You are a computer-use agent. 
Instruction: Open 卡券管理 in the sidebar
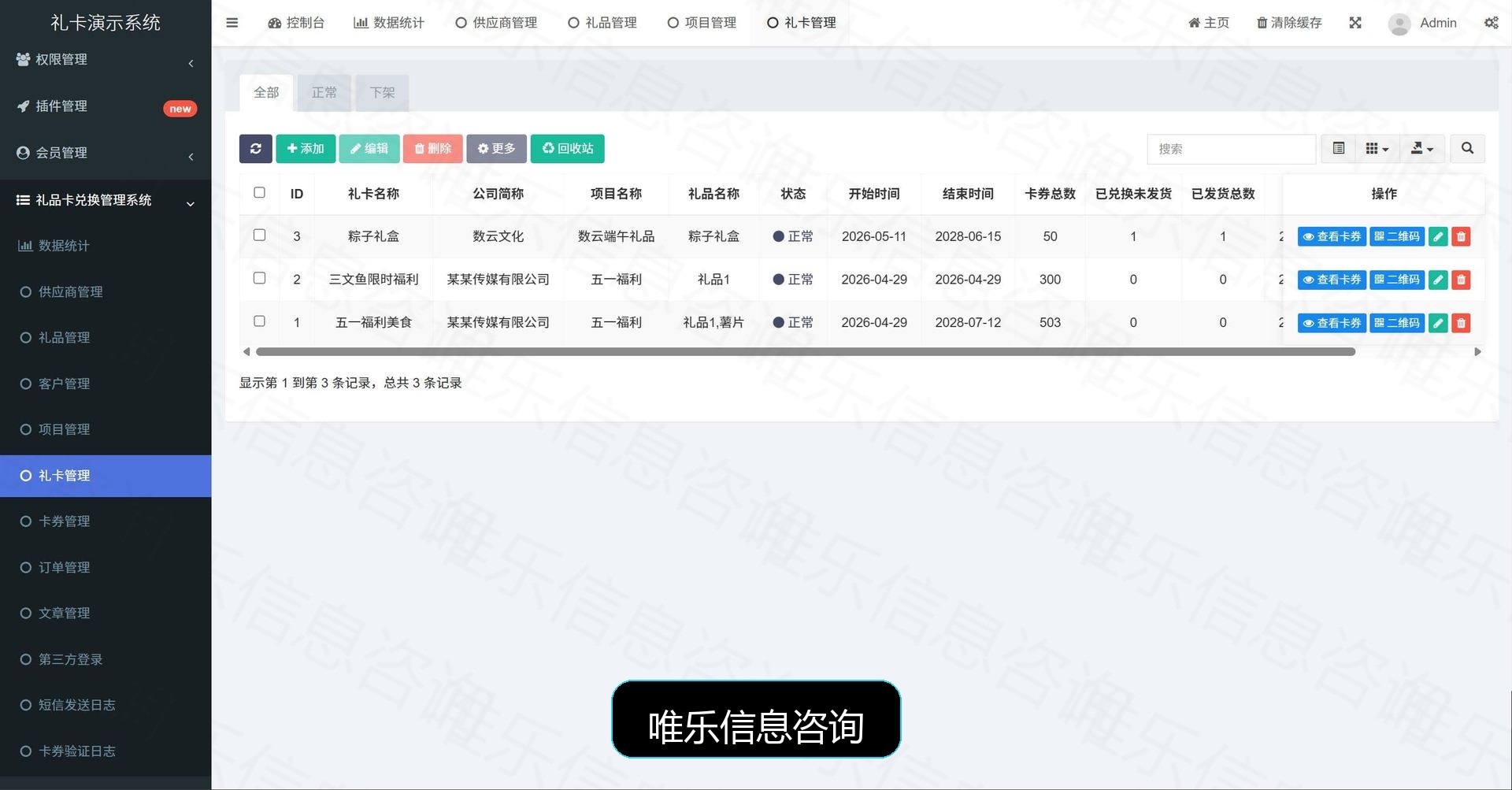tap(106, 521)
